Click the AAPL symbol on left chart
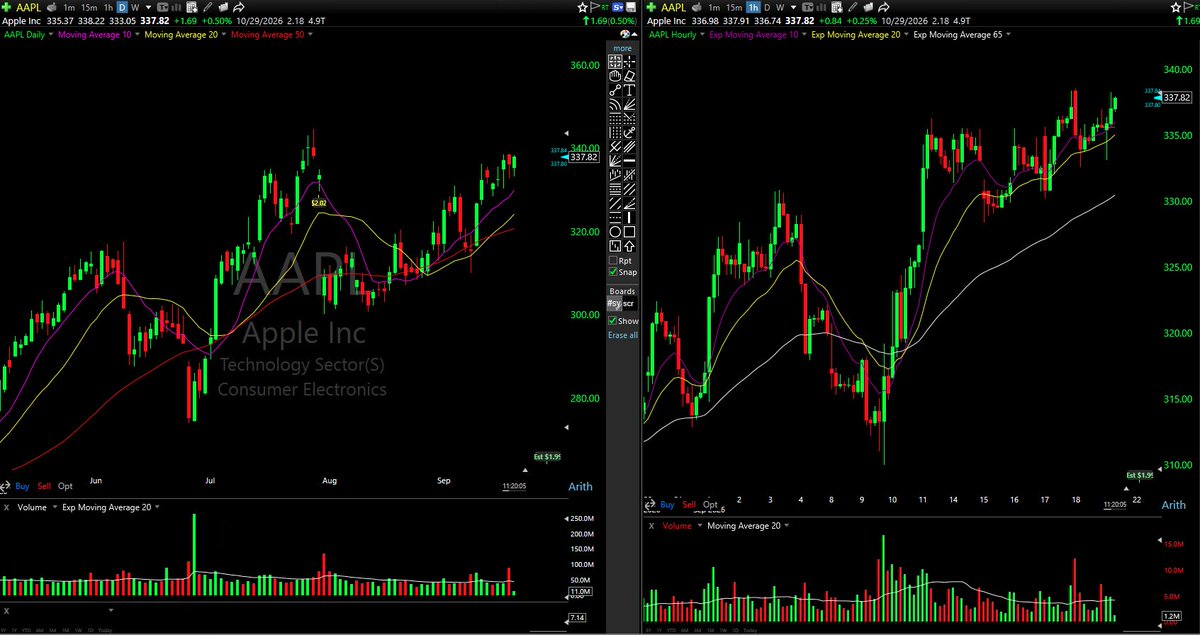Viewport: 1200px width, 635px height. click(x=28, y=7)
